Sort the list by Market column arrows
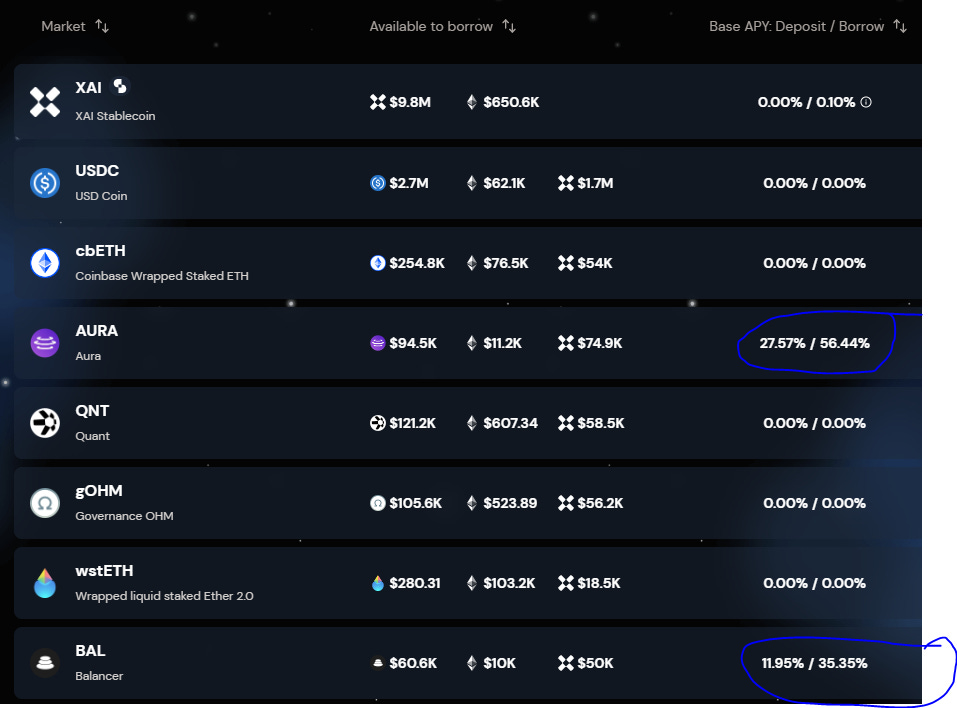 click(102, 26)
